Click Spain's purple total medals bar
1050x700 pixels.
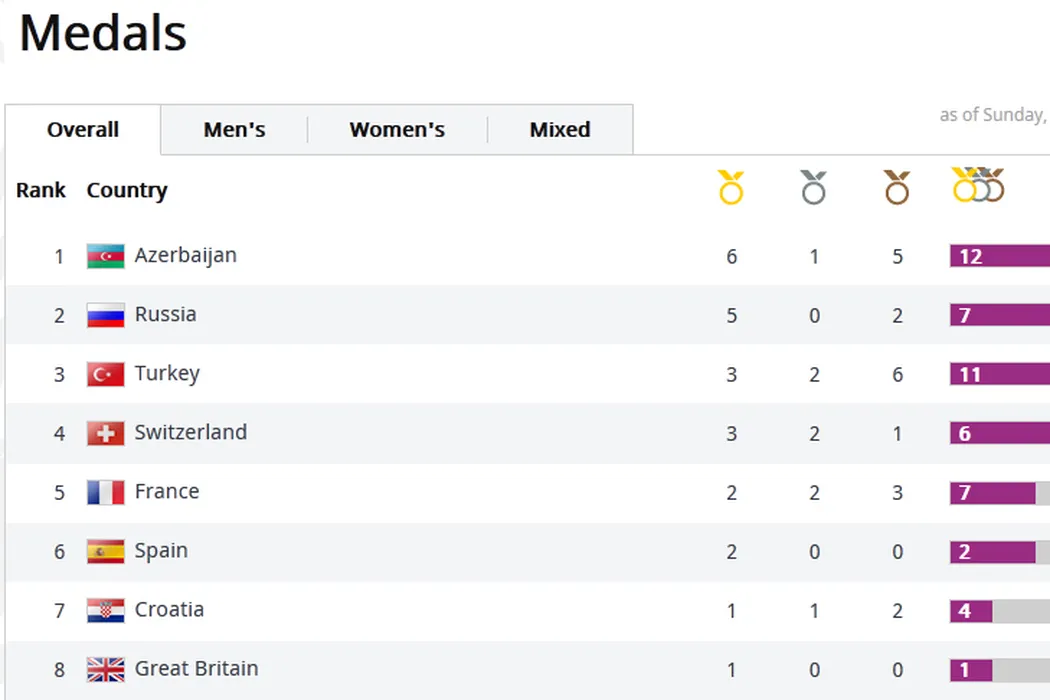(991, 551)
